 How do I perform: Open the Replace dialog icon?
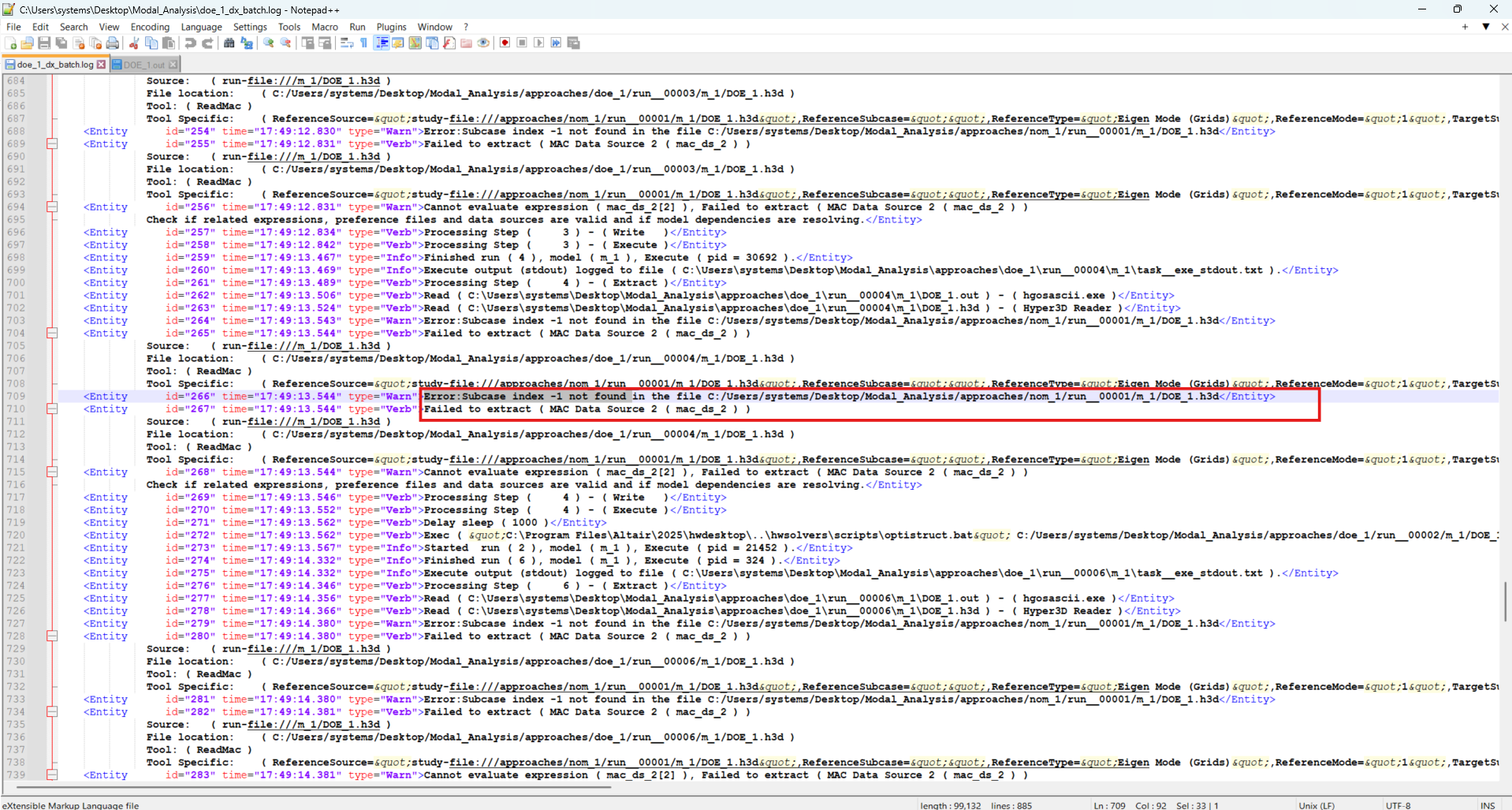coord(246,43)
